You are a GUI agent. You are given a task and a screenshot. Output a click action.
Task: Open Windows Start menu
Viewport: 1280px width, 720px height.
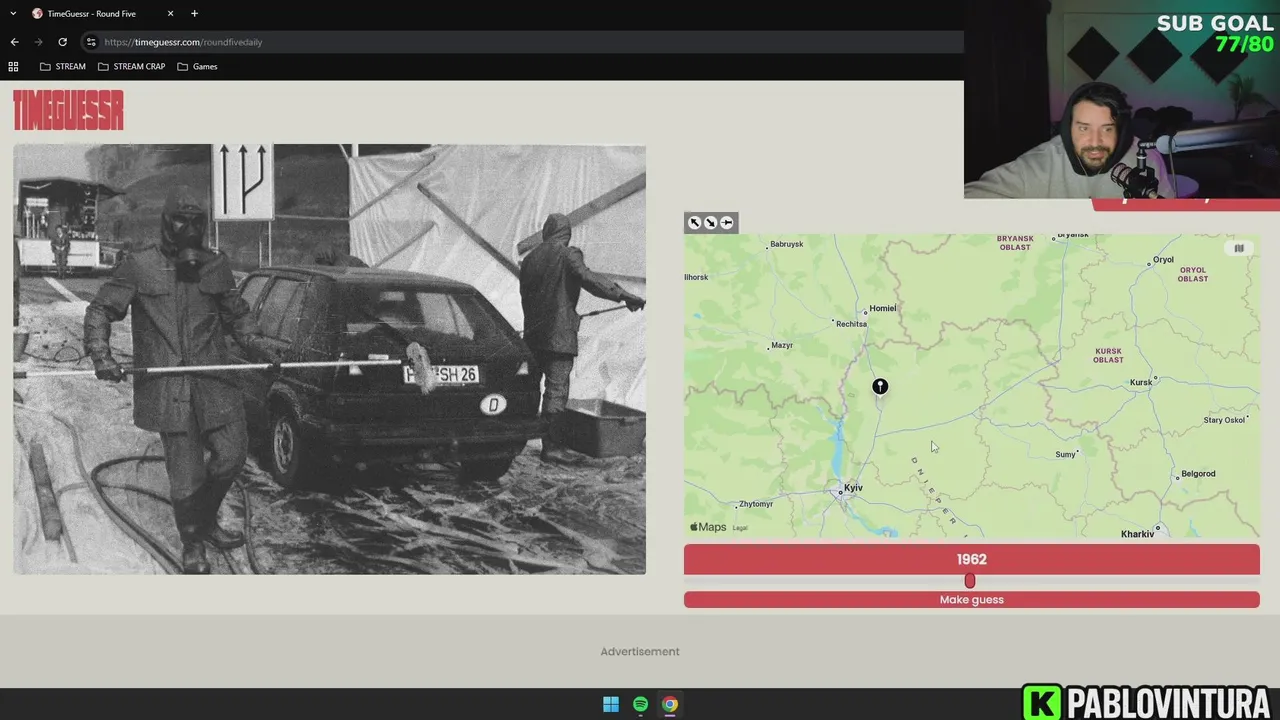611,704
